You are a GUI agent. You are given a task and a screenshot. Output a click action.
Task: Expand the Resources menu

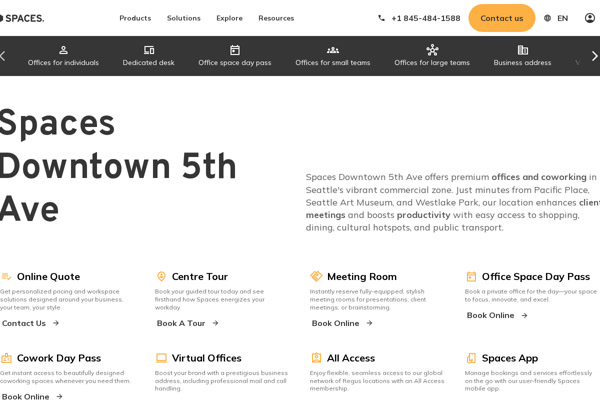(x=276, y=18)
